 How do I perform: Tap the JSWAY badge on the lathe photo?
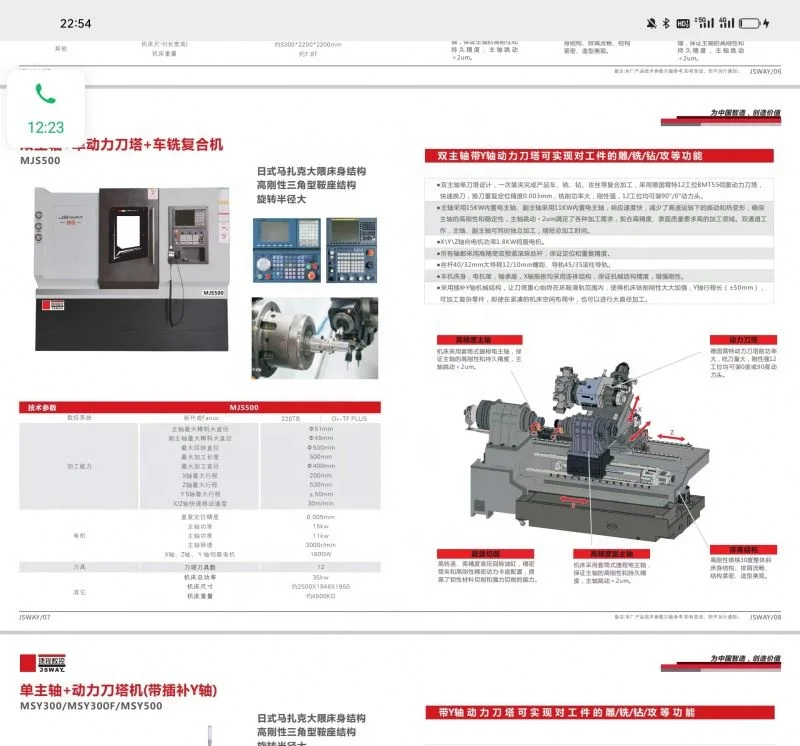(x=53, y=305)
